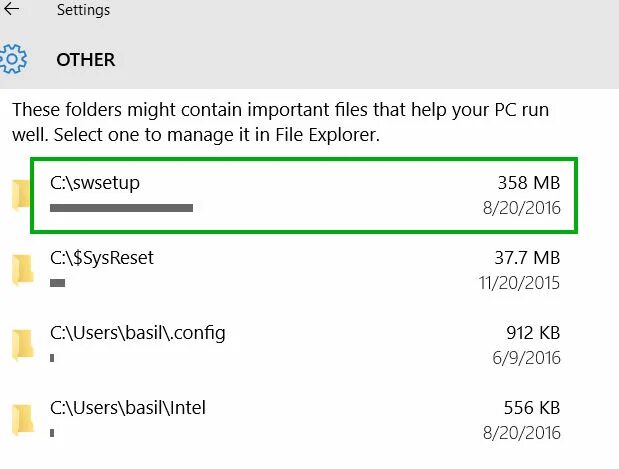Viewport: 619px width, 469px height.
Task: Click the $SysReset storage usage bar
Action: [x=57, y=283]
